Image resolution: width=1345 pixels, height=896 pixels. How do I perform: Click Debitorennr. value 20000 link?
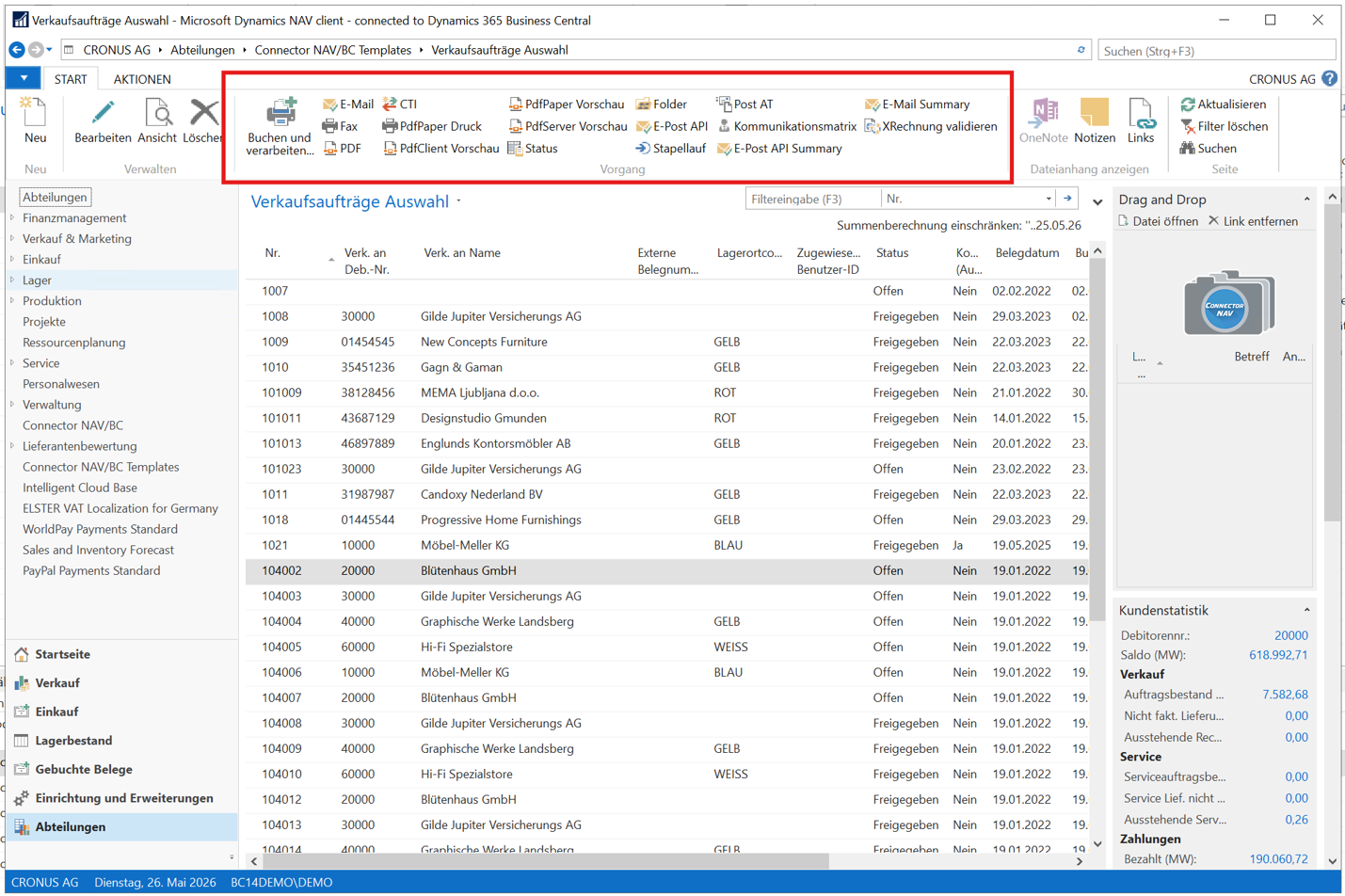click(1290, 635)
